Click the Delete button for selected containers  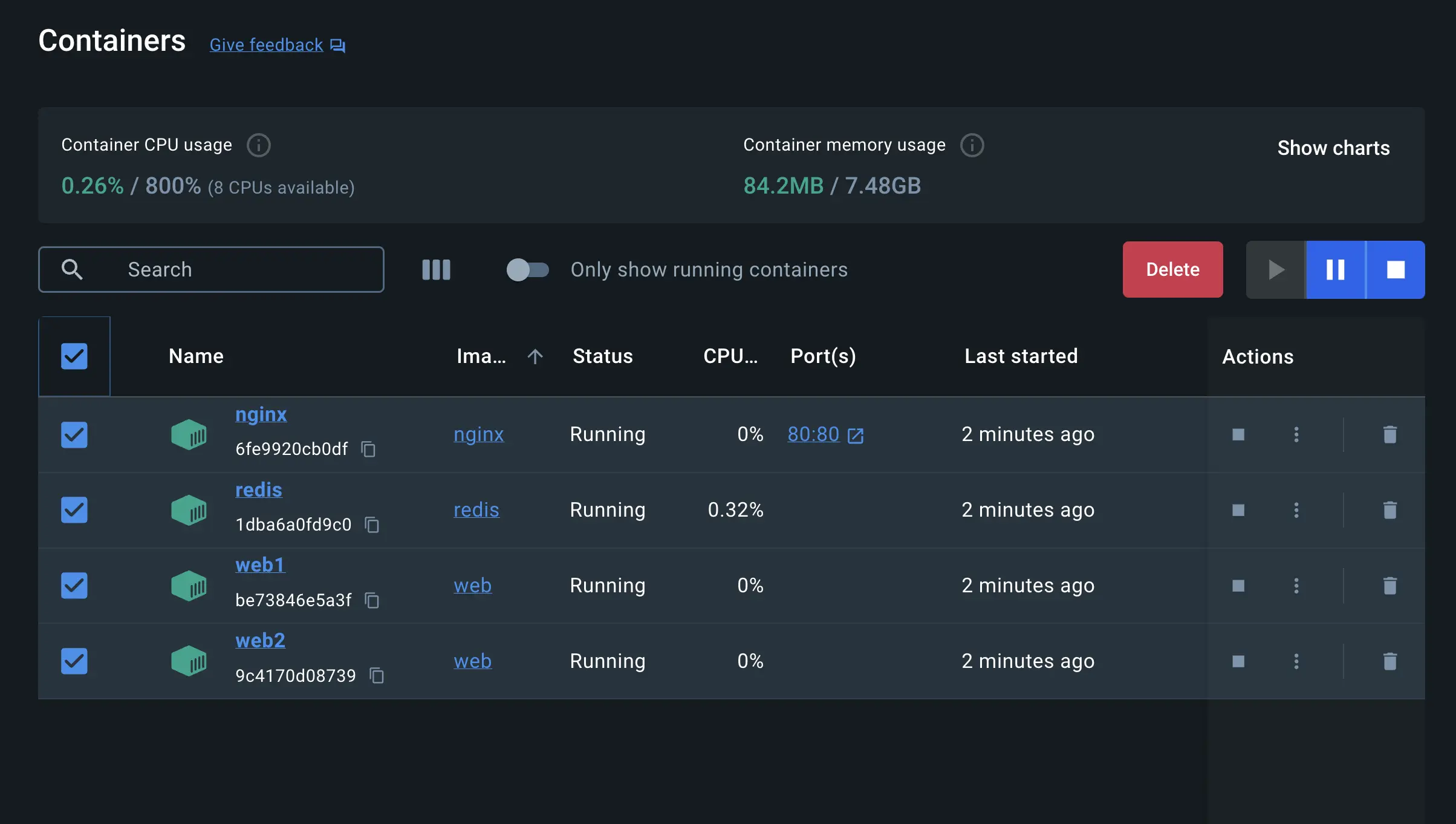click(1173, 269)
